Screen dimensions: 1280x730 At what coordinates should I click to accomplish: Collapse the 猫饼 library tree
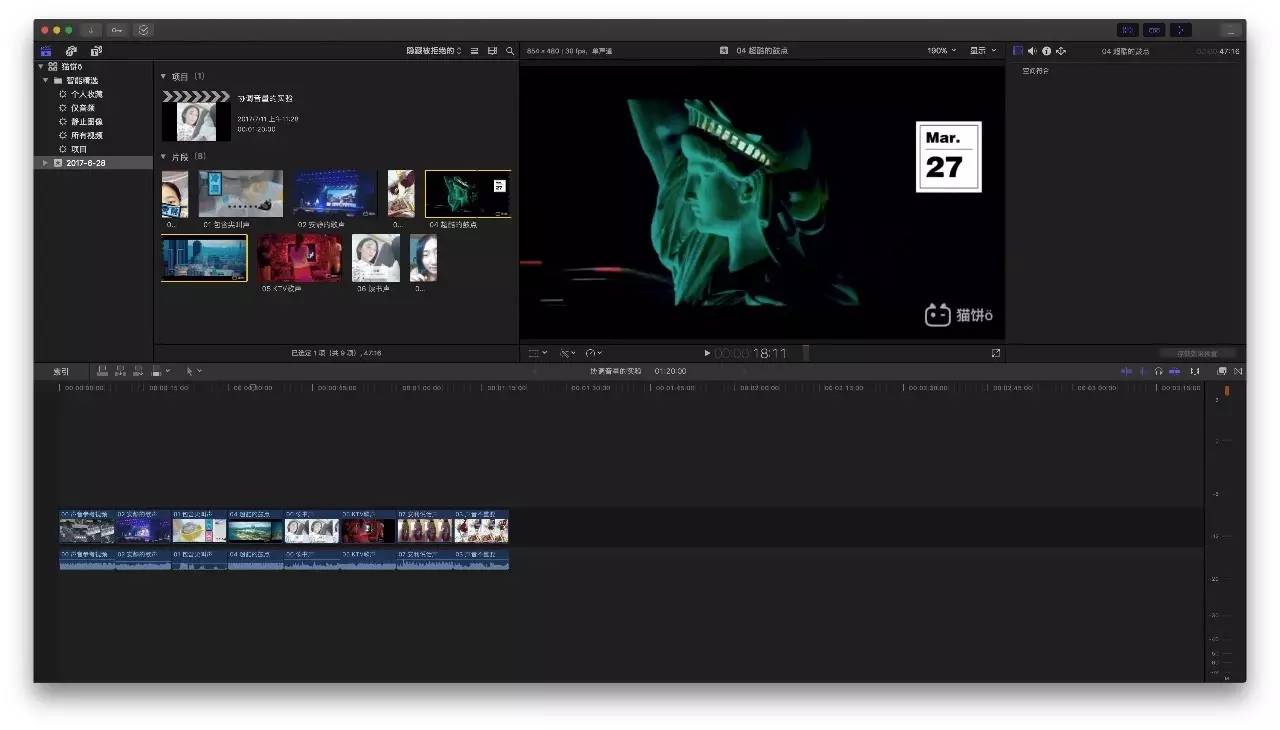39,66
